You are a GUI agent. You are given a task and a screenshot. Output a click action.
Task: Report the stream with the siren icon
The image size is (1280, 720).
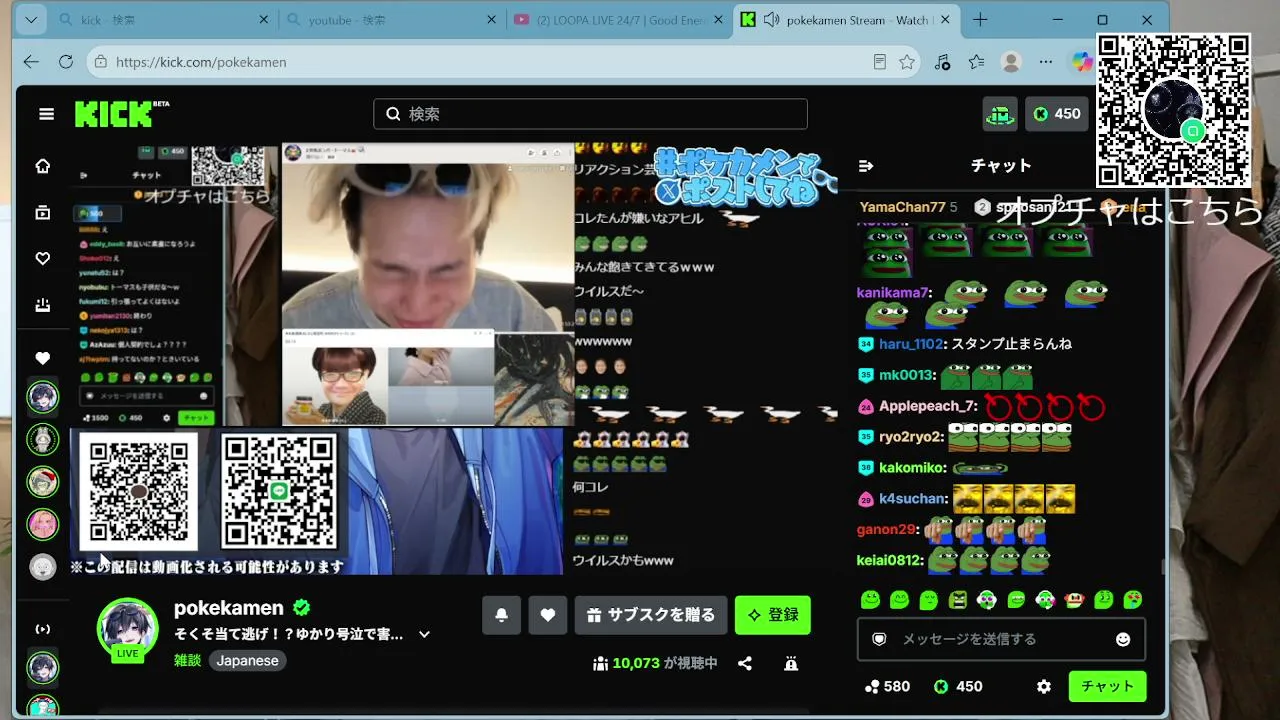[x=791, y=663]
